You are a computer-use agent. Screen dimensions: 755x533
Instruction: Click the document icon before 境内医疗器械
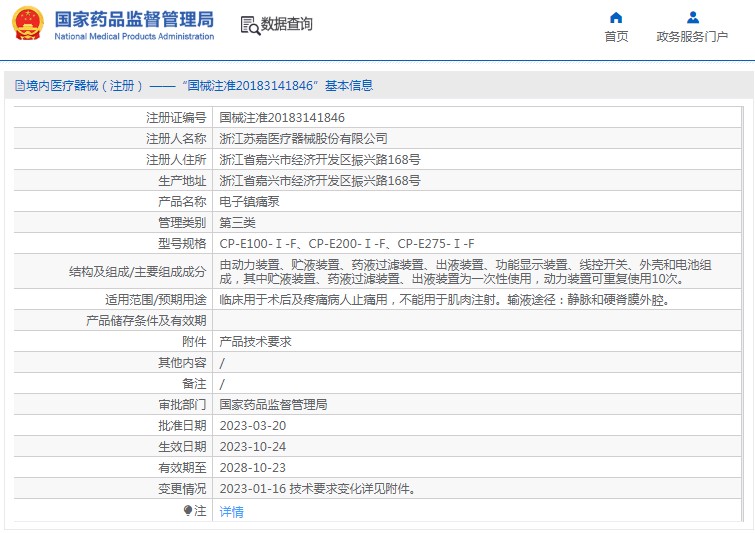tap(20, 86)
